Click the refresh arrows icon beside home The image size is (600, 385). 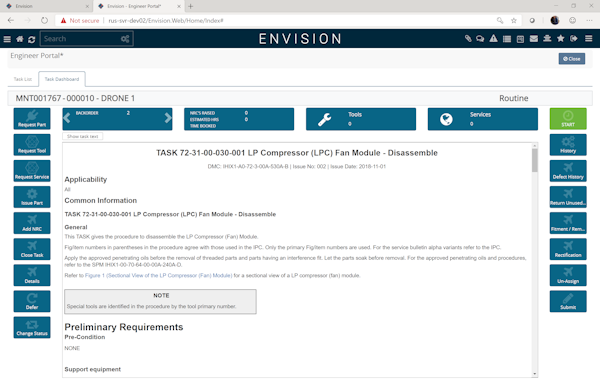pos(32,39)
